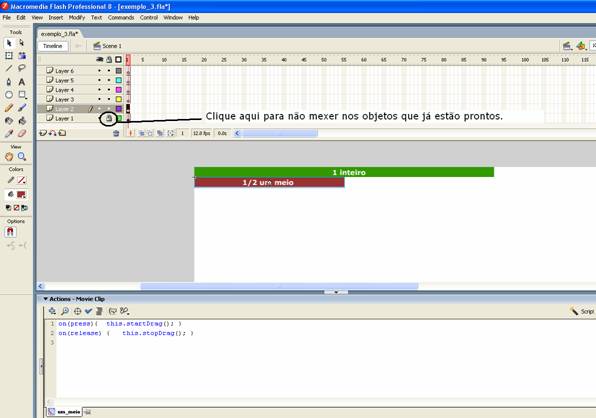Click Layer 5 outline color swatch
The image size is (596, 418).
pos(119,80)
